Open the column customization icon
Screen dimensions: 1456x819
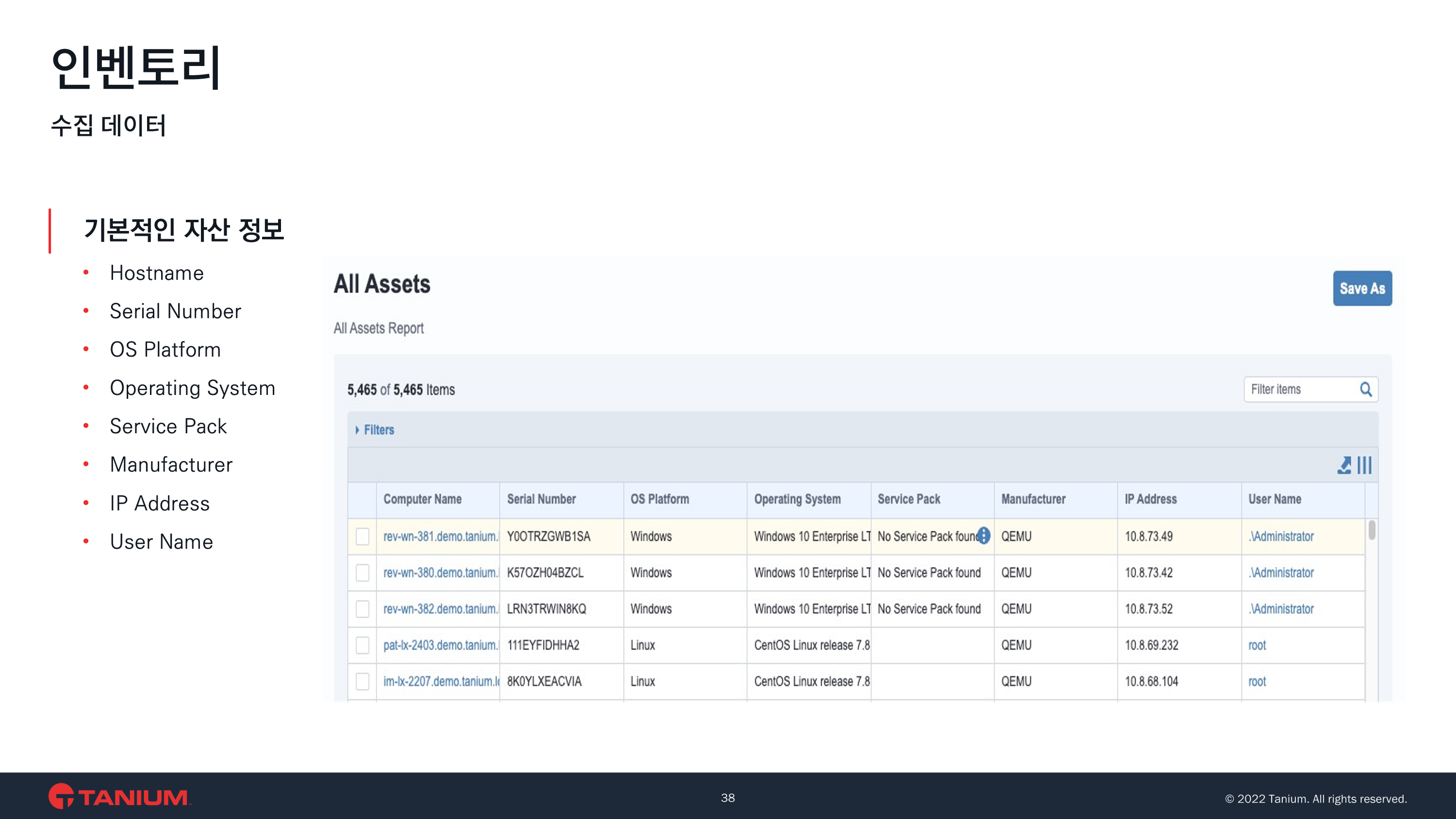(x=1364, y=465)
